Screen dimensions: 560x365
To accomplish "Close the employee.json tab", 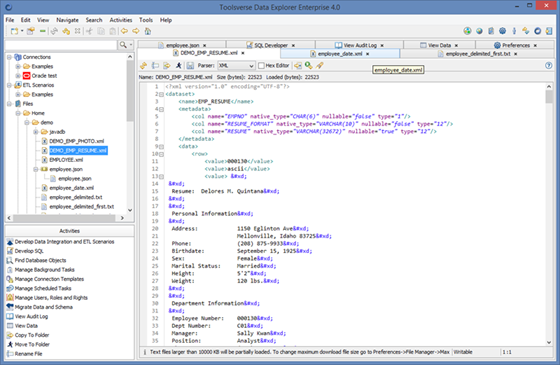I will pyautogui.click(x=205, y=46).
